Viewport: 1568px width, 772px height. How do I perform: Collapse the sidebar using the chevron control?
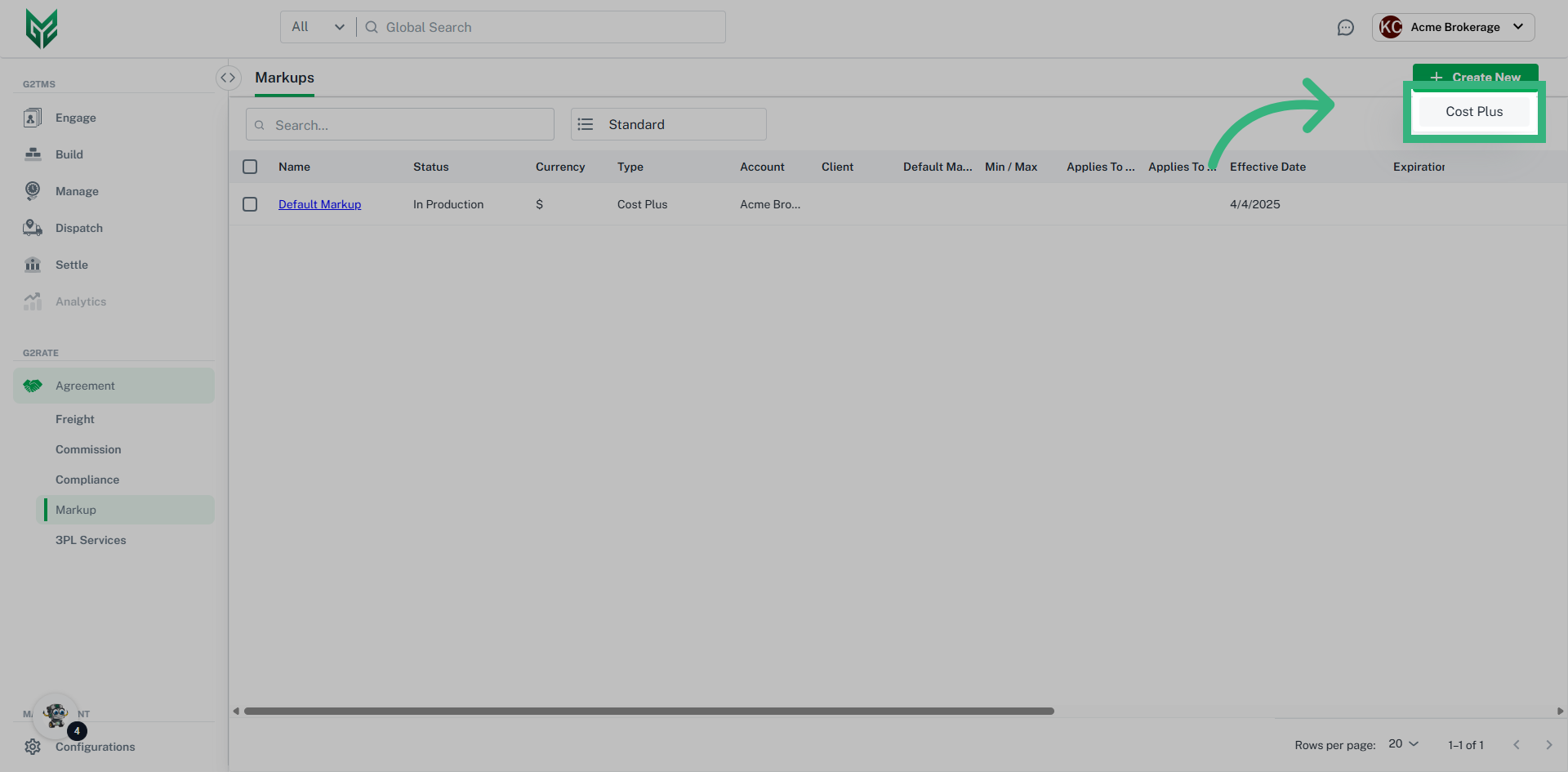point(229,78)
